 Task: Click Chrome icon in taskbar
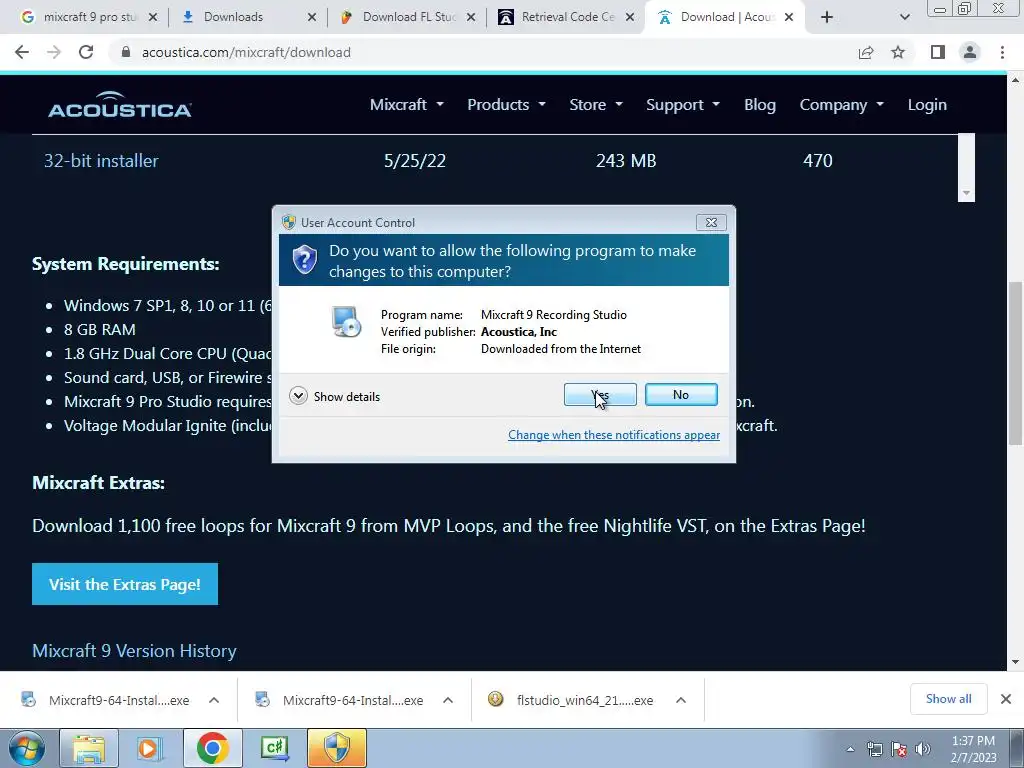[212, 748]
